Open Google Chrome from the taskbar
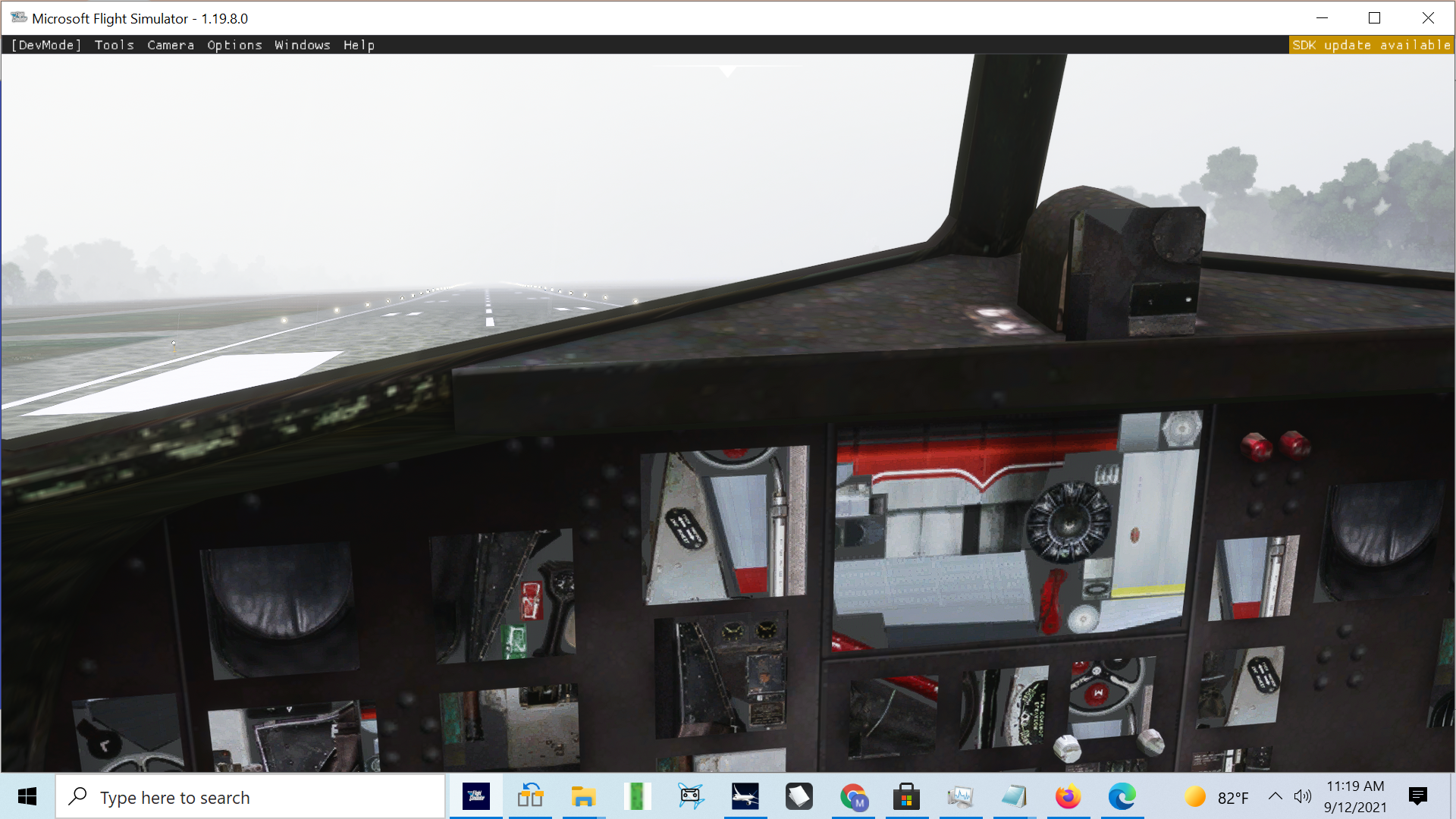This screenshot has width=1456, height=819. pos(853,796)
